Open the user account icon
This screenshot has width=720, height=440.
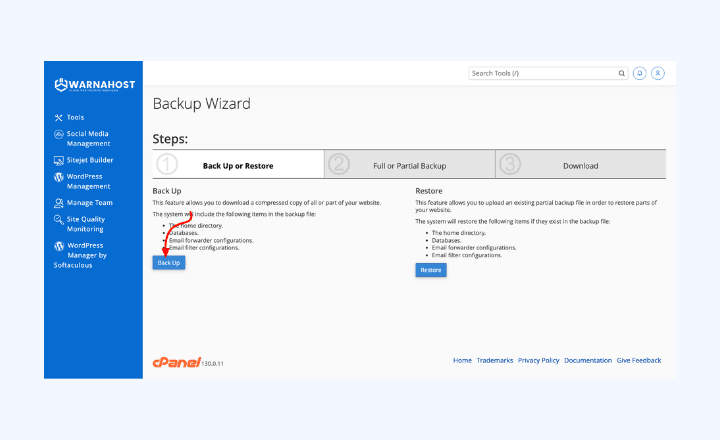(x=658, y=73)
